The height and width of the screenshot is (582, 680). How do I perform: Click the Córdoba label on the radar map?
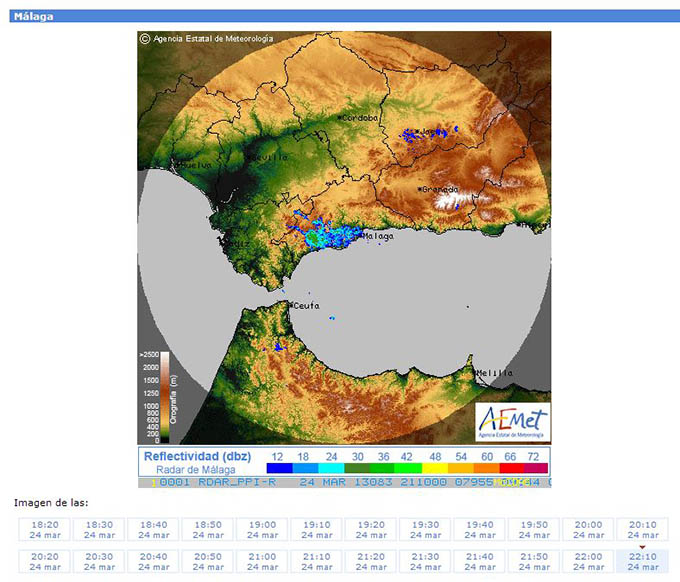click(x=360, y=118)
